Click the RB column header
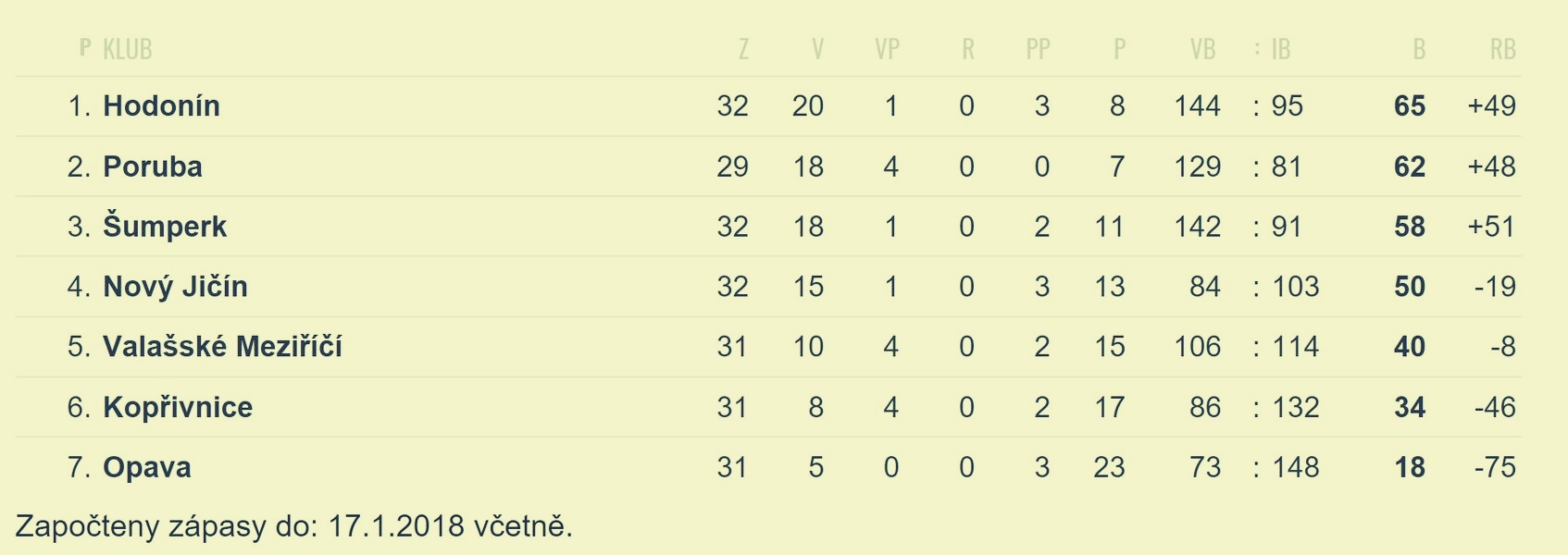The width and height of the screenshot is (1568, 555). pyautogui.click(x=1502, y=49)
